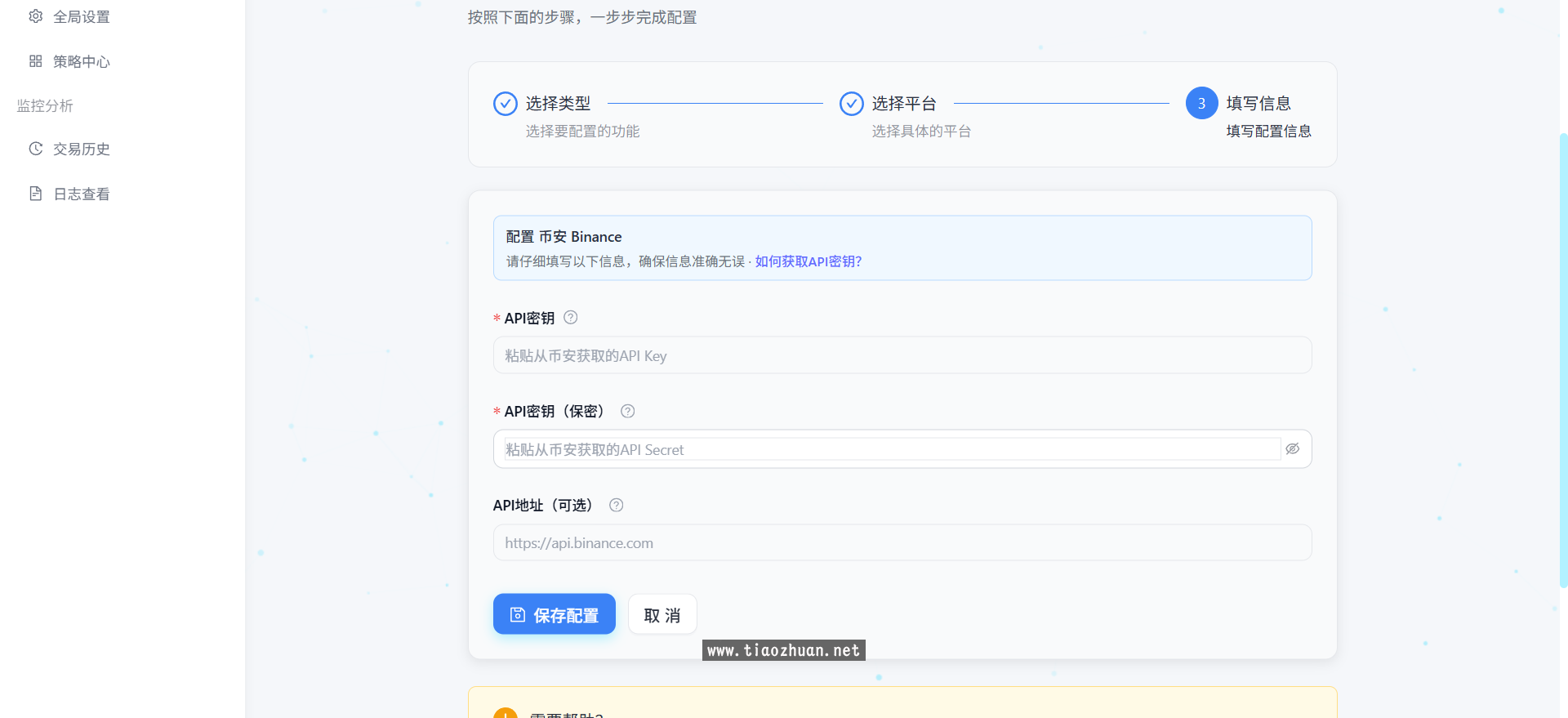This screenshot has width=1568, height=718.
Task: Click the 选择平台 step checkmark
Action: tap(852, 104)
